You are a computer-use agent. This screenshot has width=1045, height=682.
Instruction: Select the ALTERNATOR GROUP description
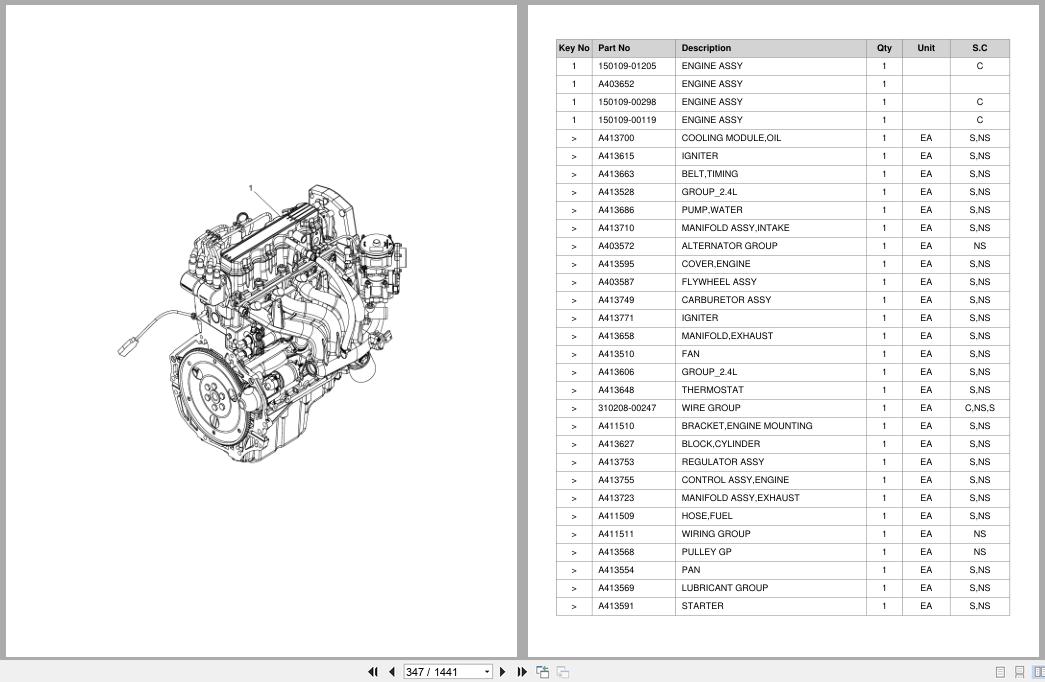pyautogui.click(x=729, y=246)
